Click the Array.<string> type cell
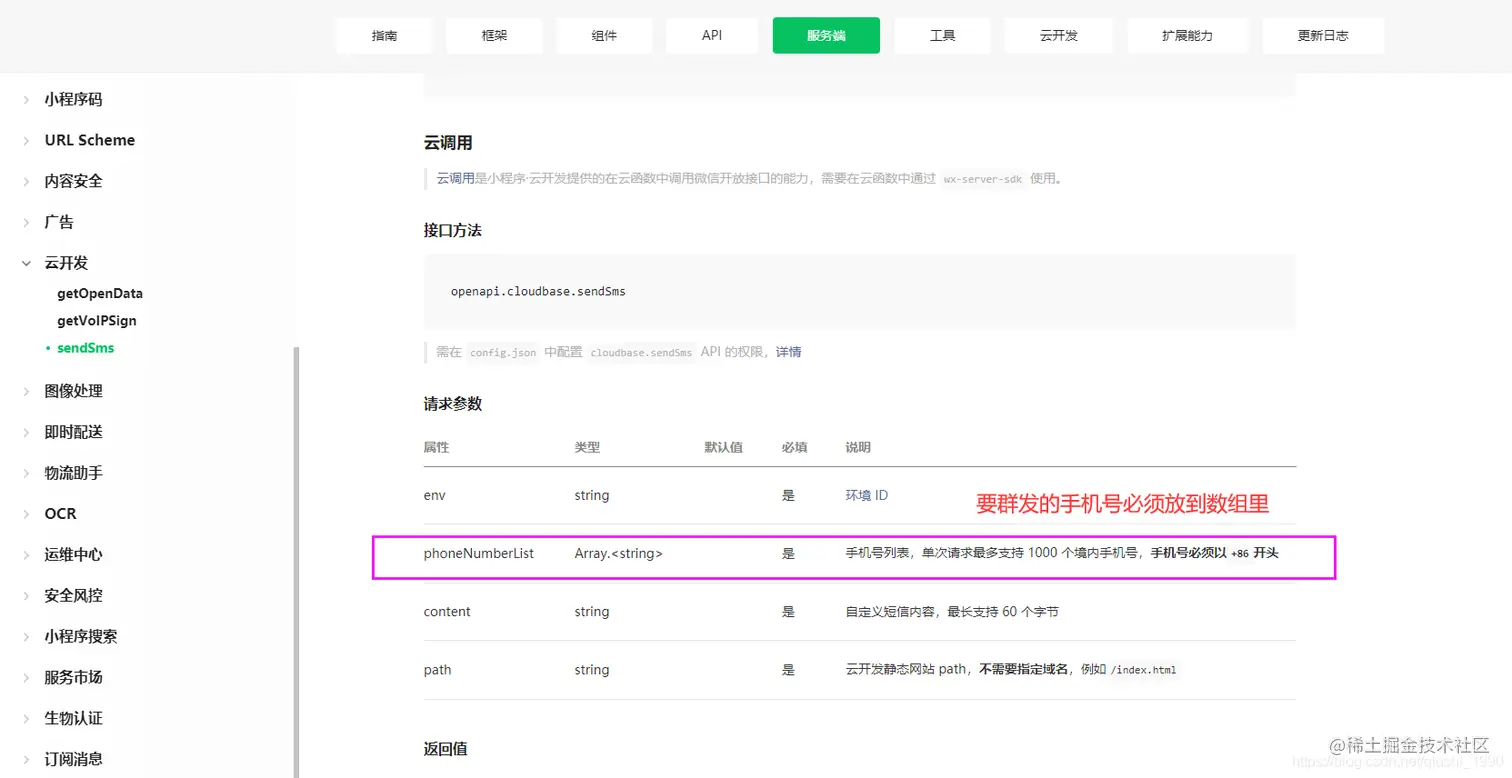Image resolution: width=1512 pixels, height=778 pixels. click(x=618, y=553)
